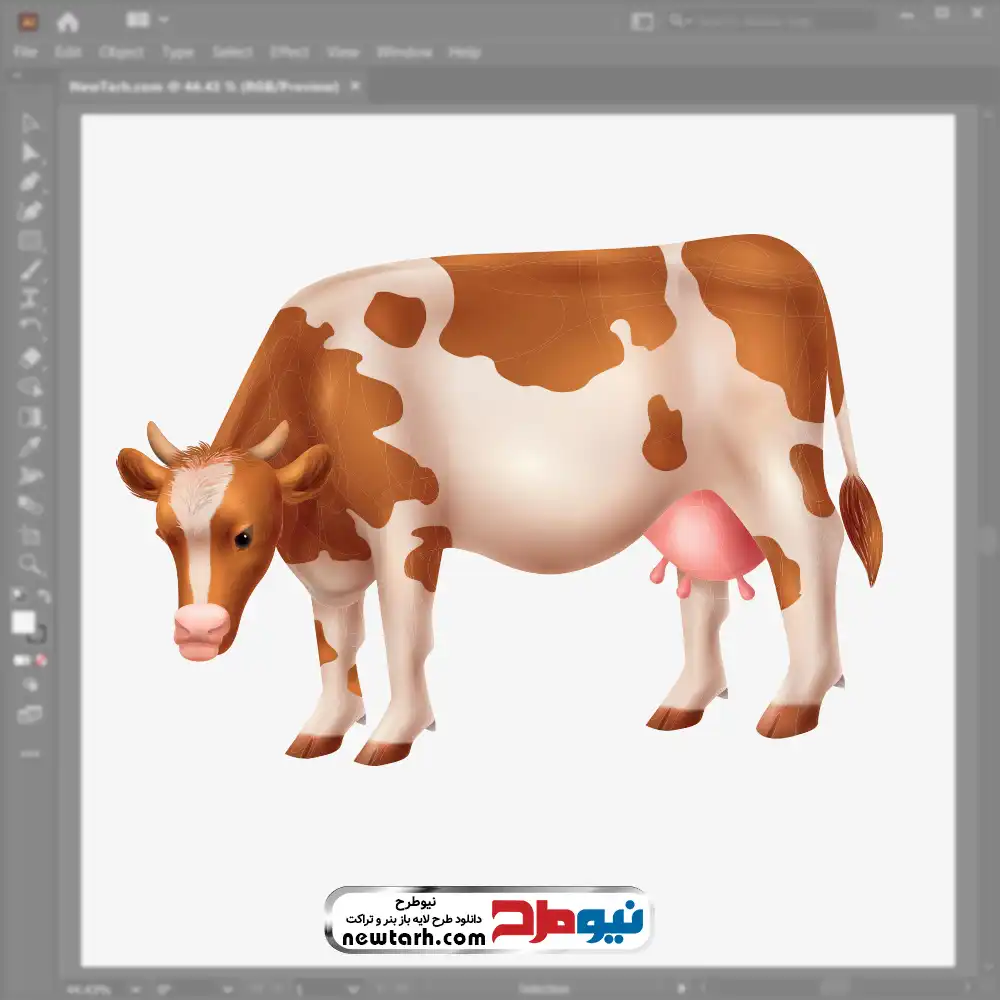The height and width of the screenshot is (1000, 1000).
Task: Open the Arrange Documents dropdown
Action: pyautogui.click(x=148, y=20)
